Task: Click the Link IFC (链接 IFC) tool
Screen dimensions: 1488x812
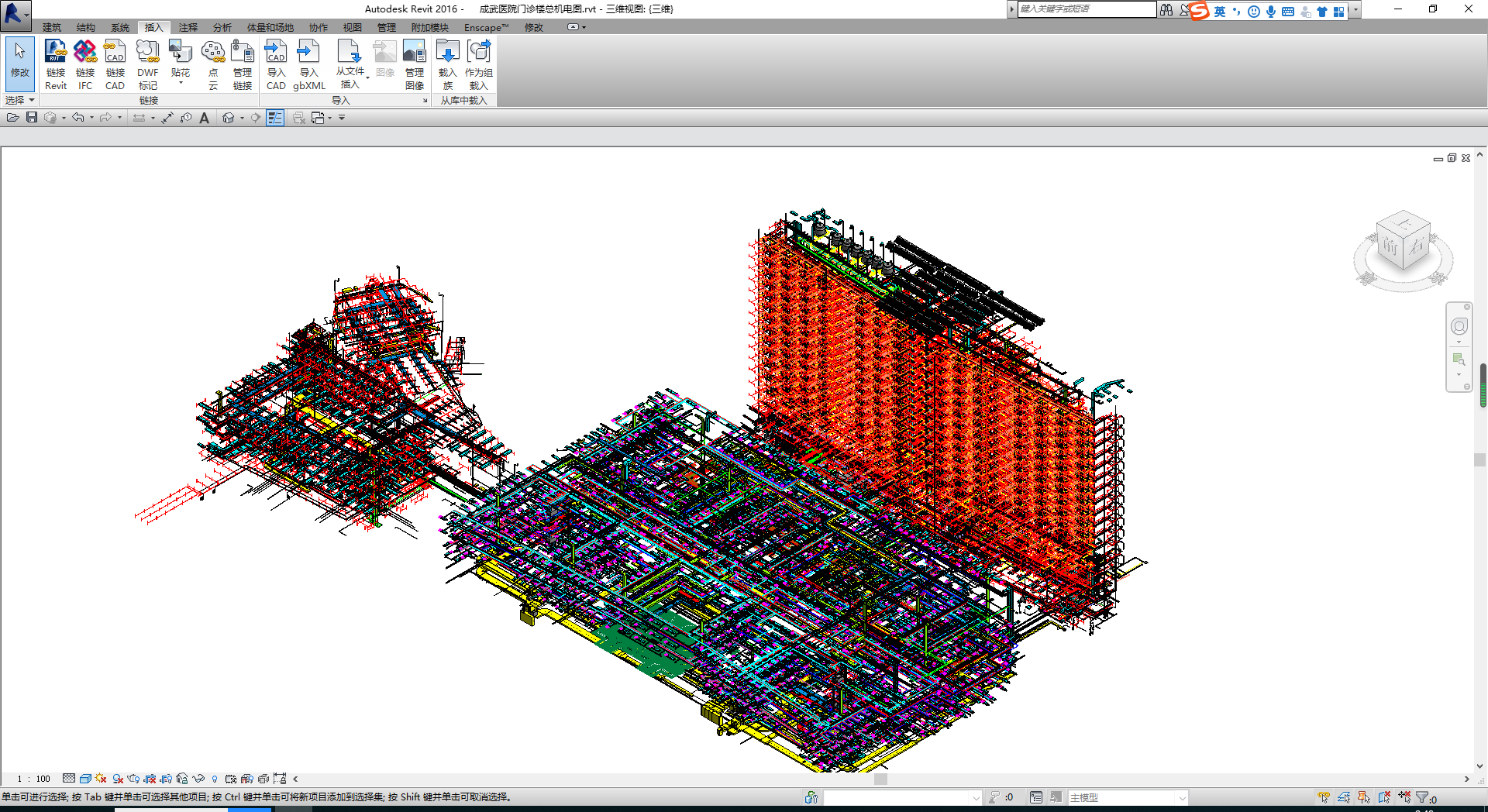Action: [x=85, y=65]
